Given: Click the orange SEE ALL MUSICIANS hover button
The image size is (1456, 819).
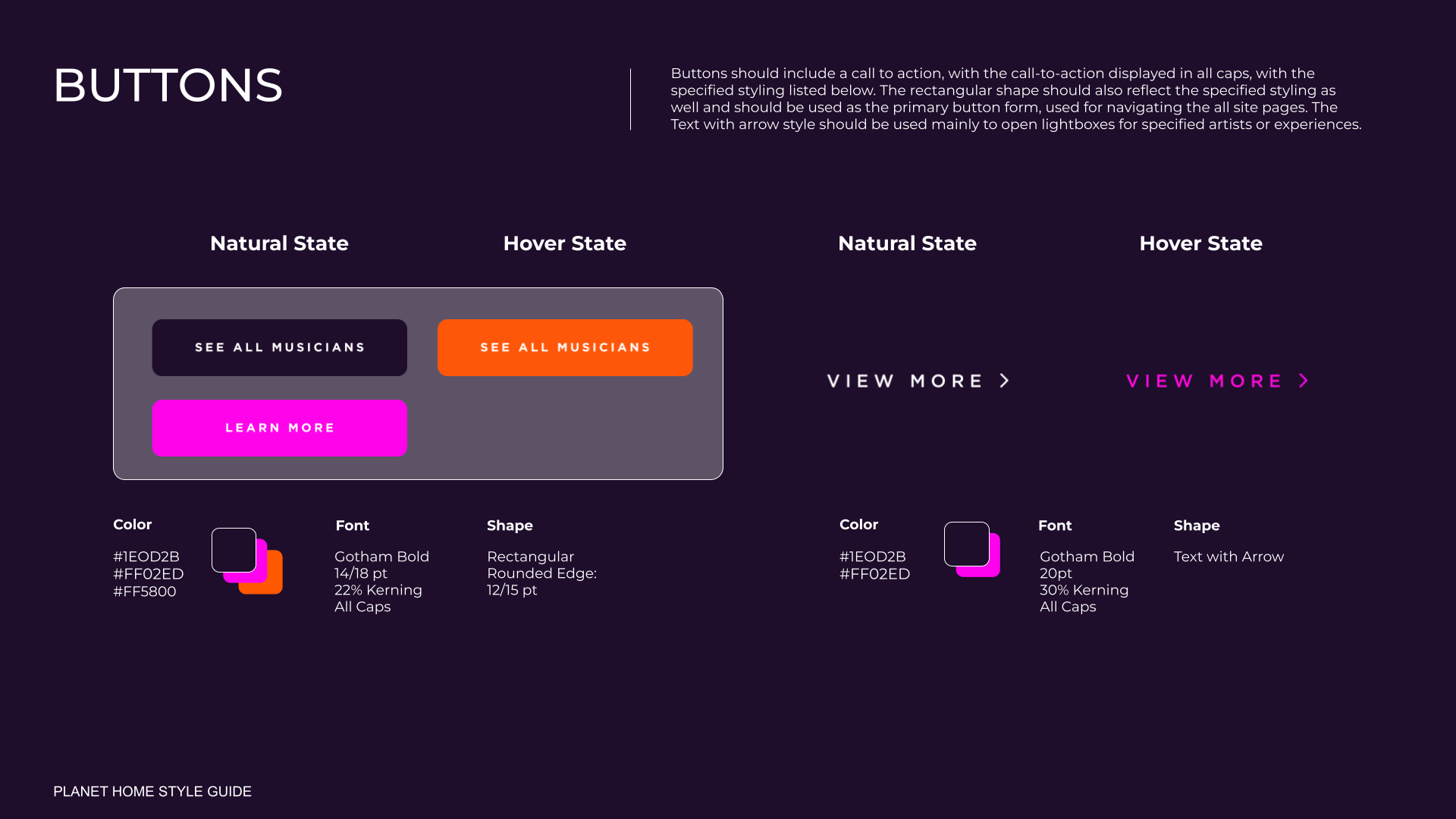Looking at the screenshot, I should click(x=565, y=347).
